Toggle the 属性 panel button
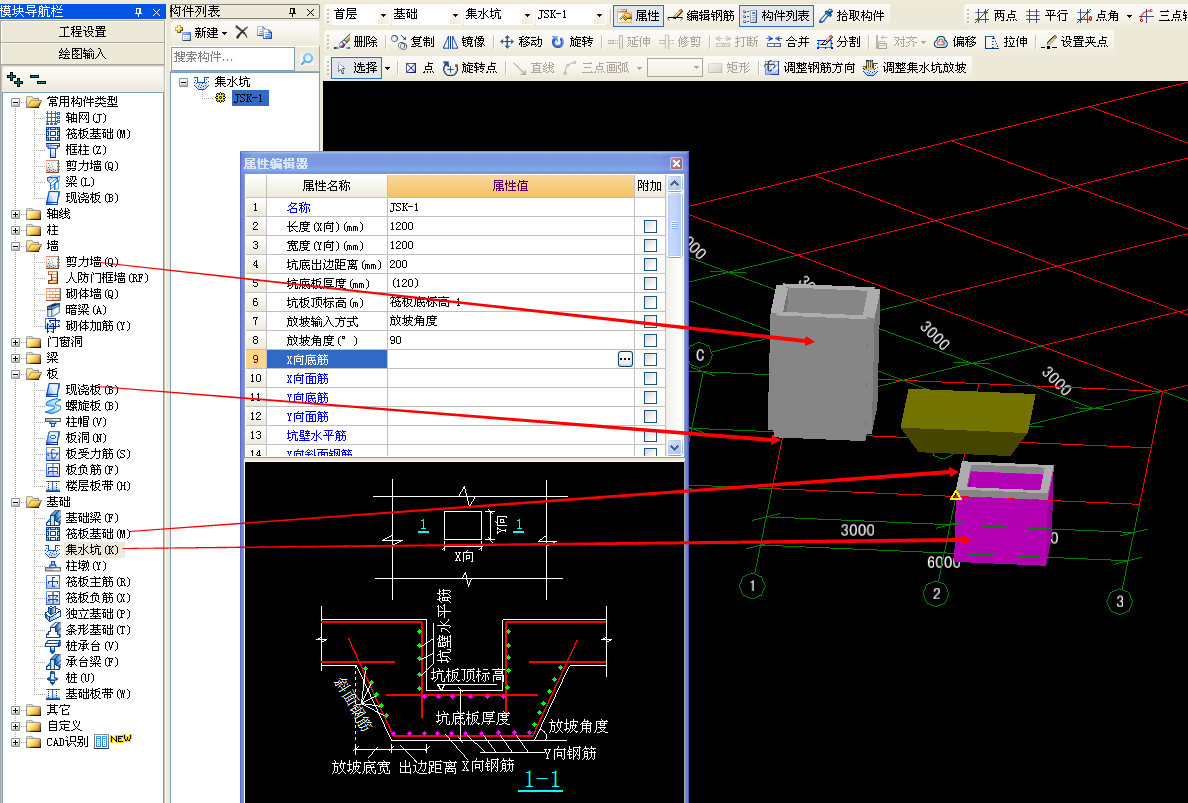Image resolution: width=1188 pixels, height=803 pixels. coord(638,15)
